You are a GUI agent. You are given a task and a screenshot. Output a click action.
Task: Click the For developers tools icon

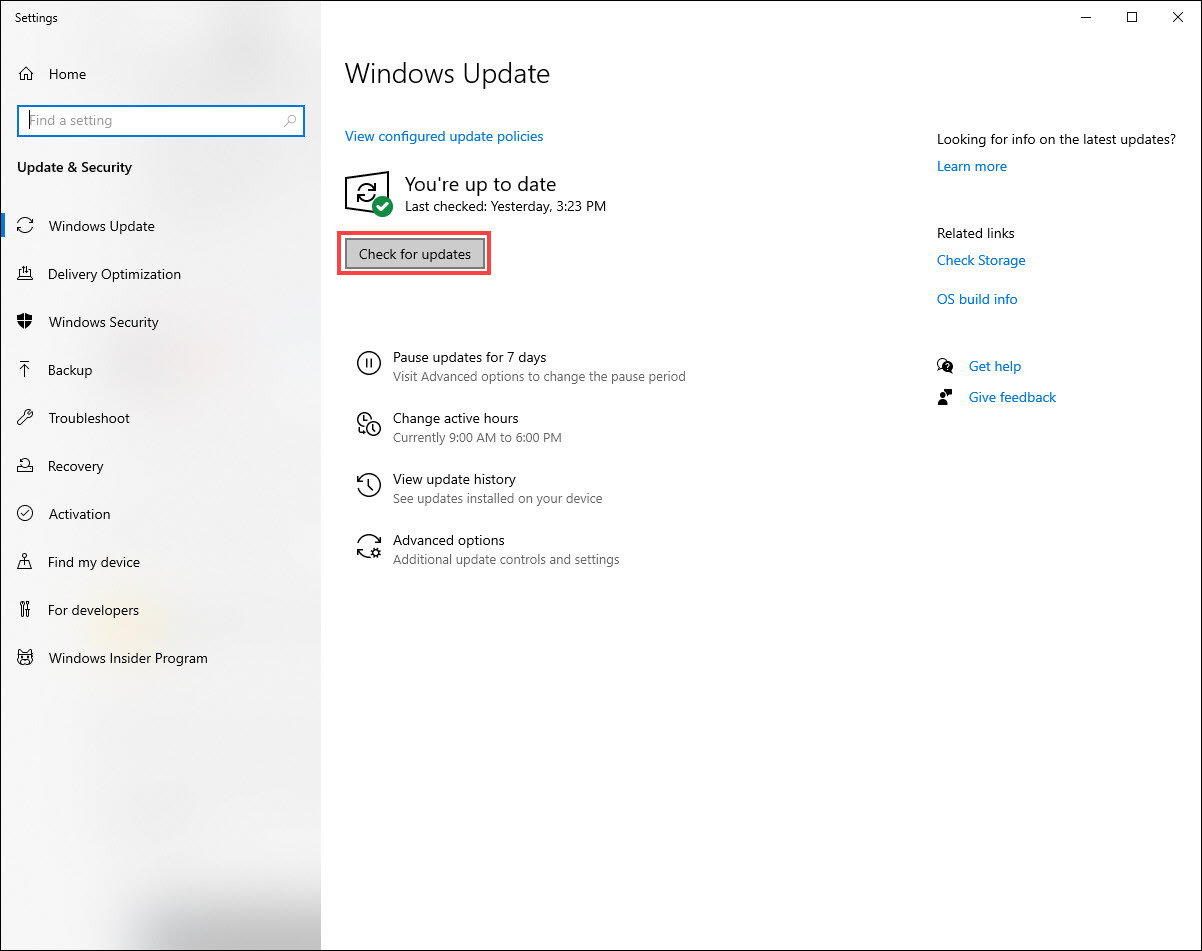(26, 610)
